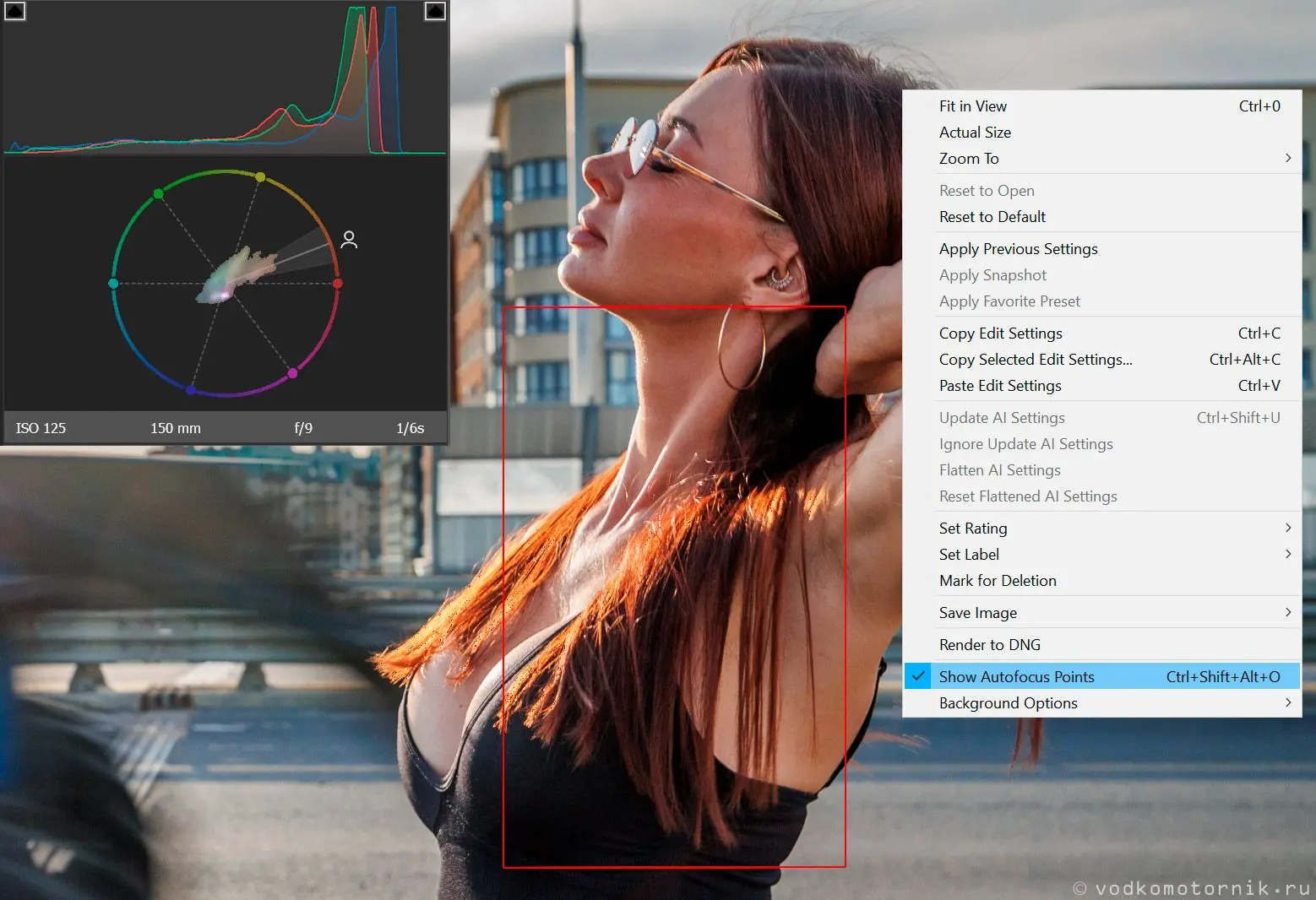
Task: Click Ignore Update AI Settings
Action: coord(1102,444)
